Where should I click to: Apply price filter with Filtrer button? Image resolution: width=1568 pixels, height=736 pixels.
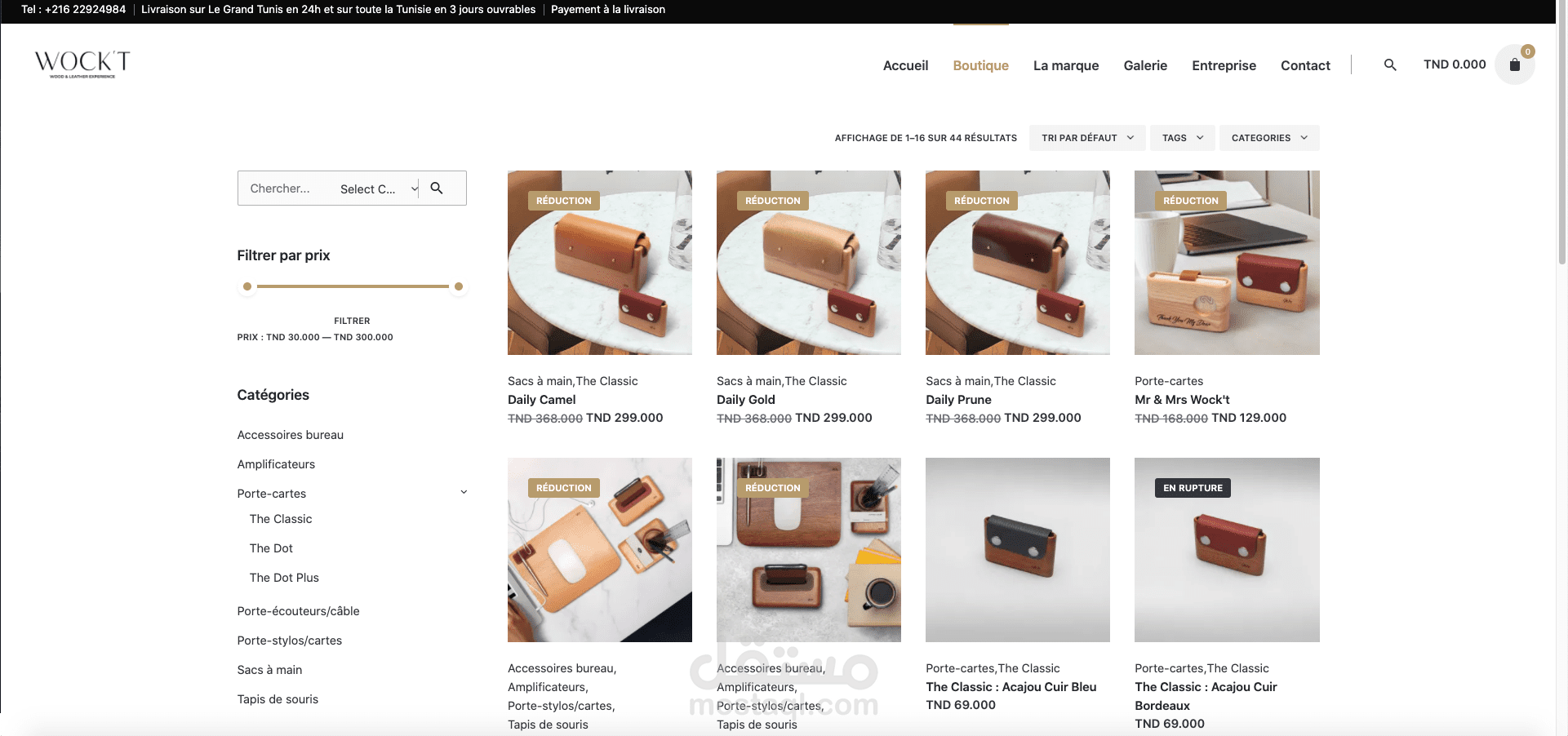click(x=352, y=321)
